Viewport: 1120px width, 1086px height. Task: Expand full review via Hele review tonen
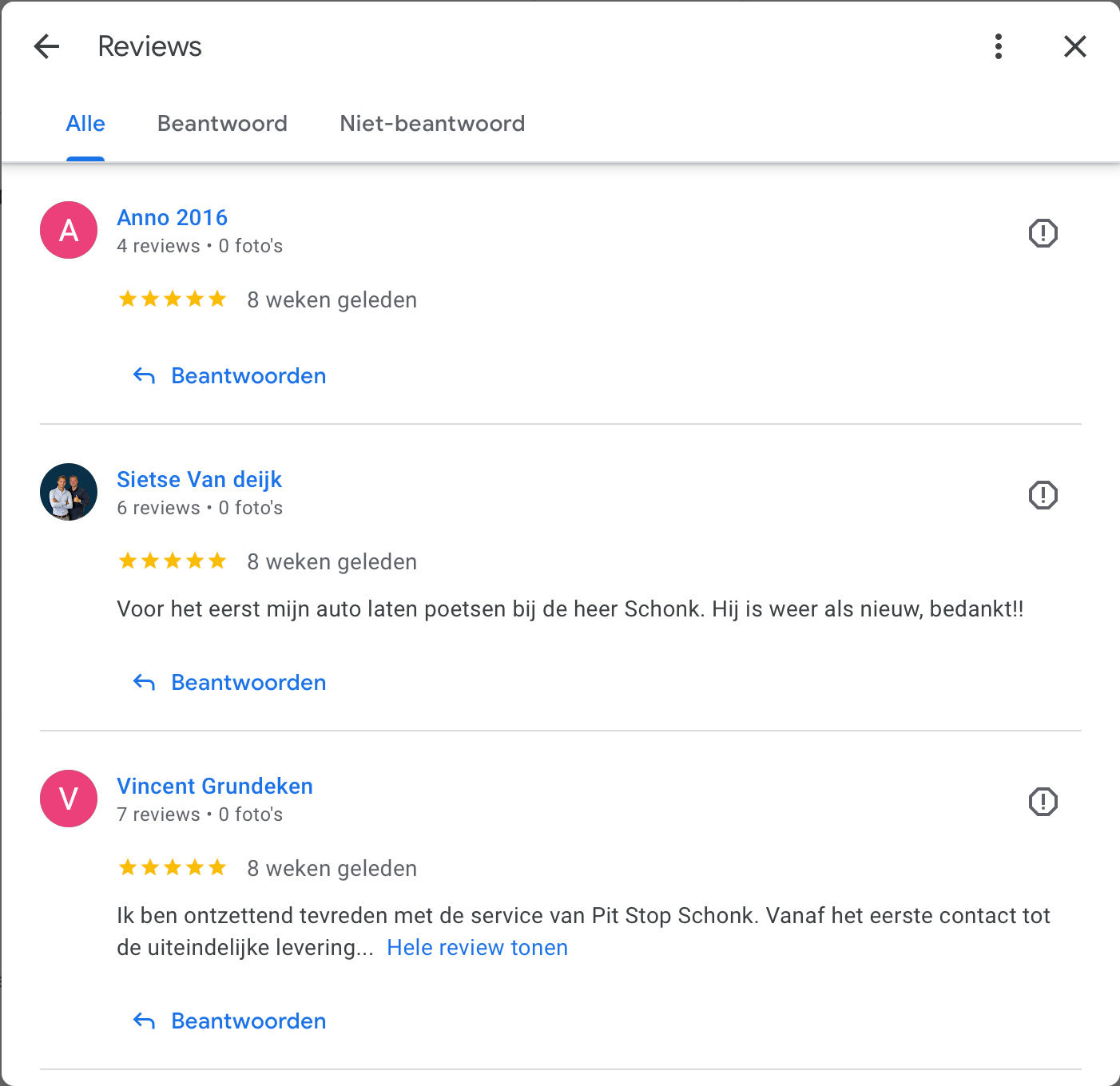(x=477, y=948)
